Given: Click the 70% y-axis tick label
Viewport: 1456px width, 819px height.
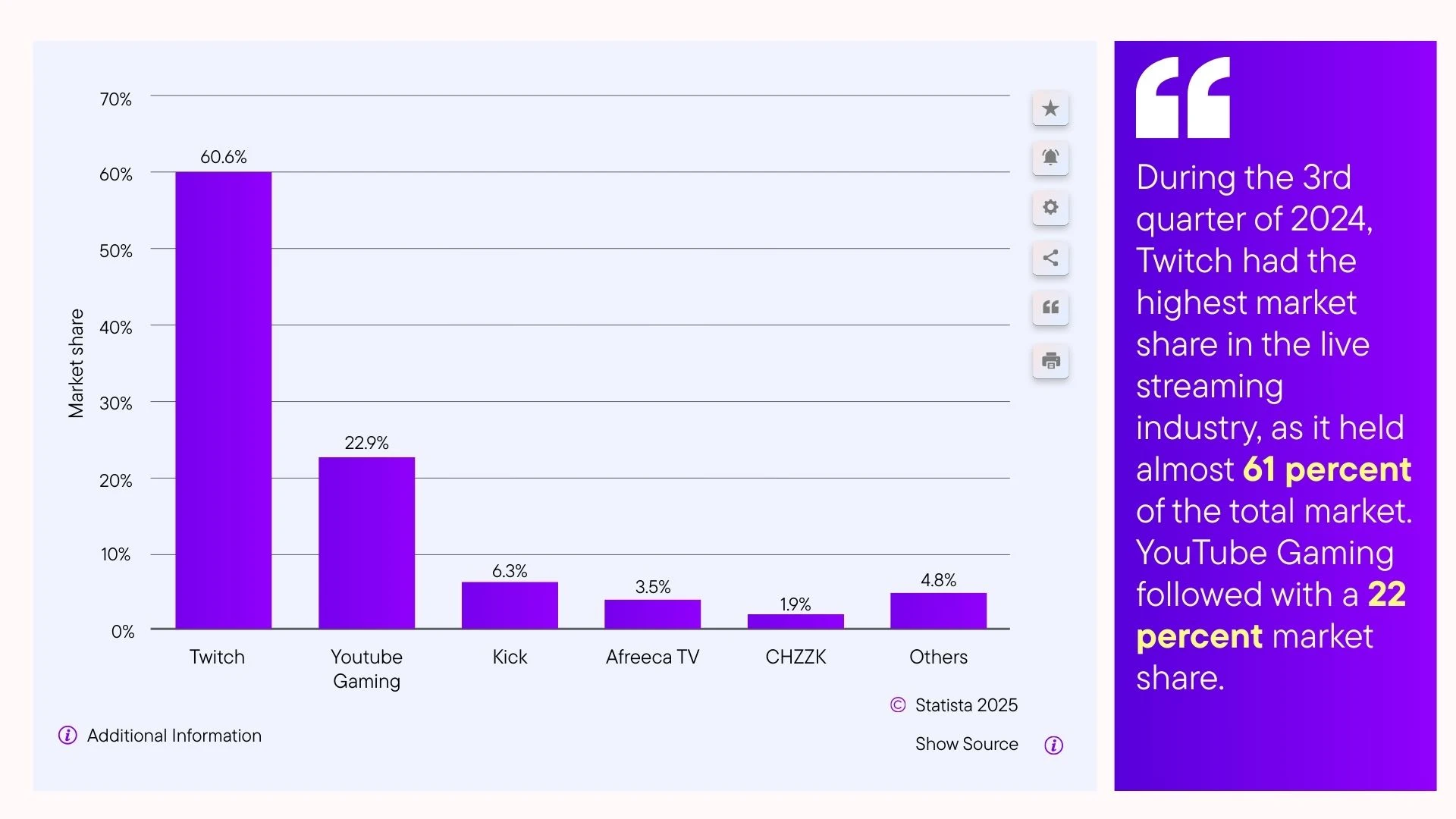Looking at the screenshot, I should click(x=115, y=99).
